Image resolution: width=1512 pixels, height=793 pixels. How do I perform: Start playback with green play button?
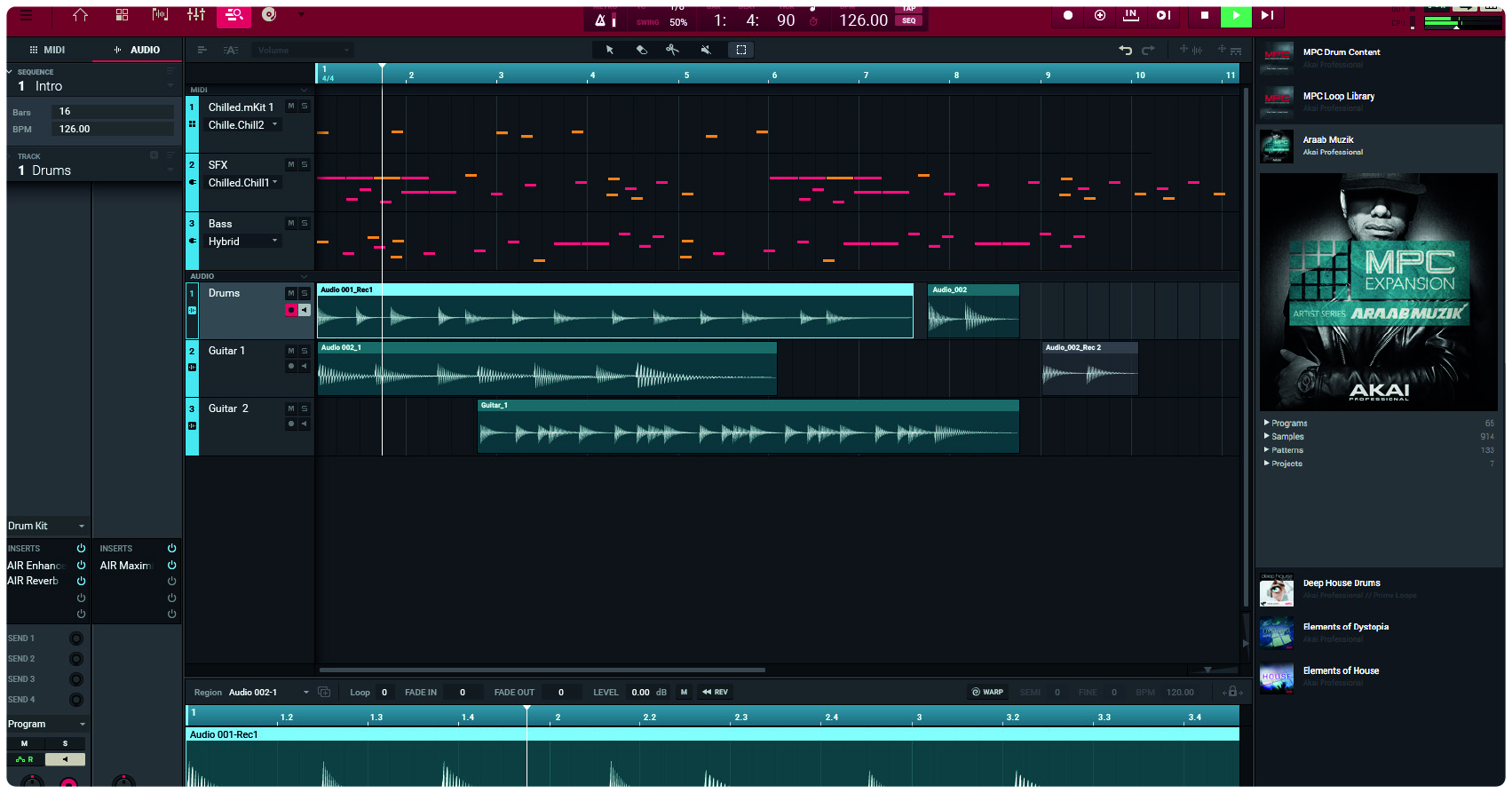[x=1236, y=15]
